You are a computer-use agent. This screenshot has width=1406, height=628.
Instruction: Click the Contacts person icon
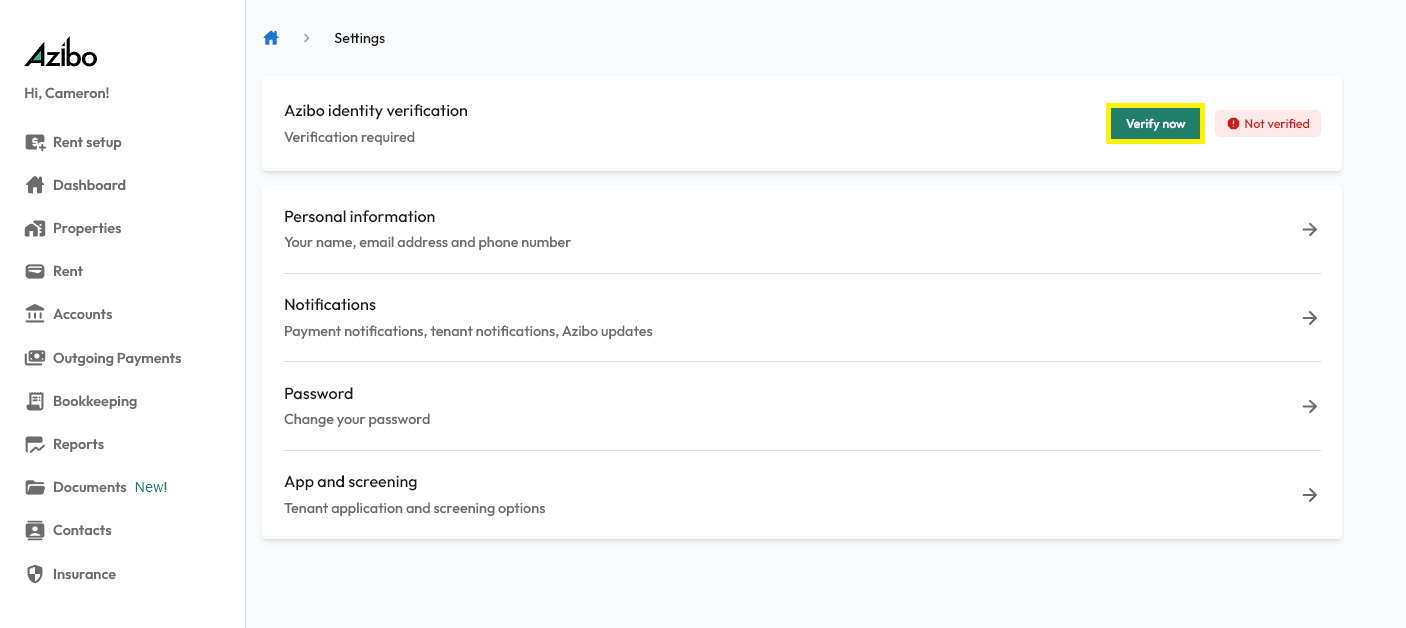[35, 530]
